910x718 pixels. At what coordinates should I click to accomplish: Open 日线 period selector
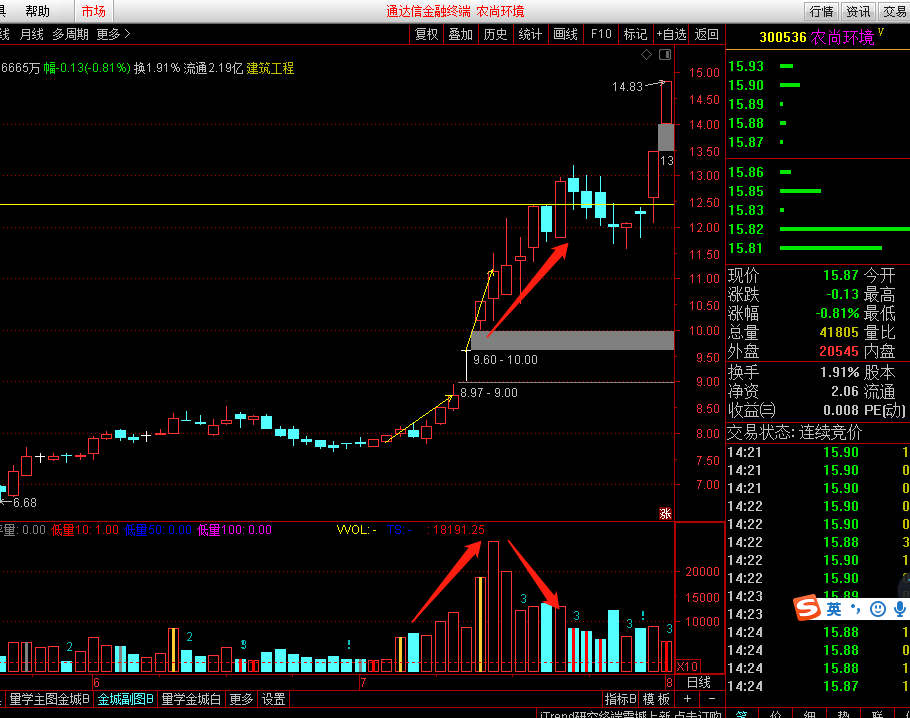click(699, 683)
